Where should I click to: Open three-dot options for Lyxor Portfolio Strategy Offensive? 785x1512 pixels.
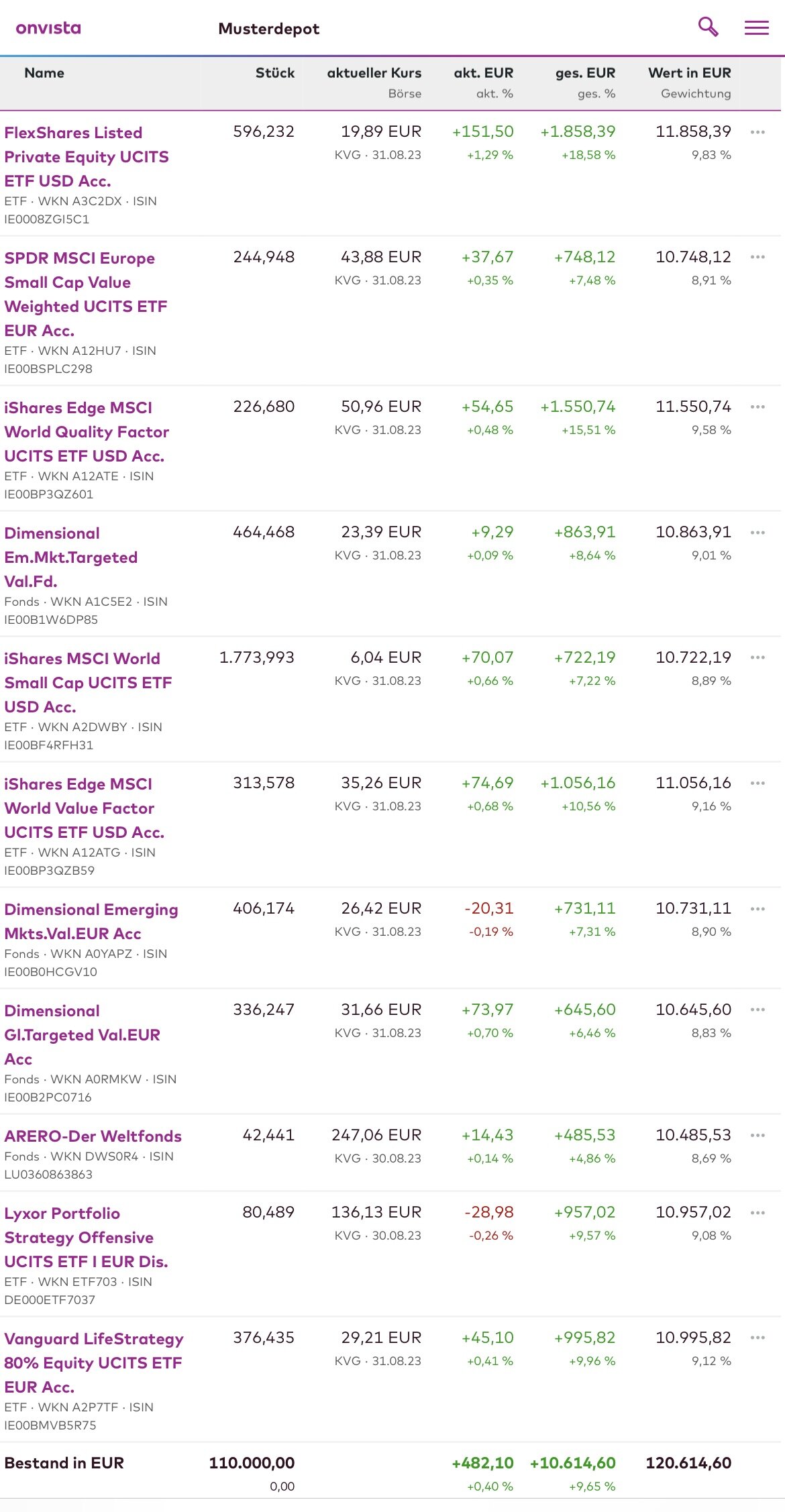point(757,1213)
